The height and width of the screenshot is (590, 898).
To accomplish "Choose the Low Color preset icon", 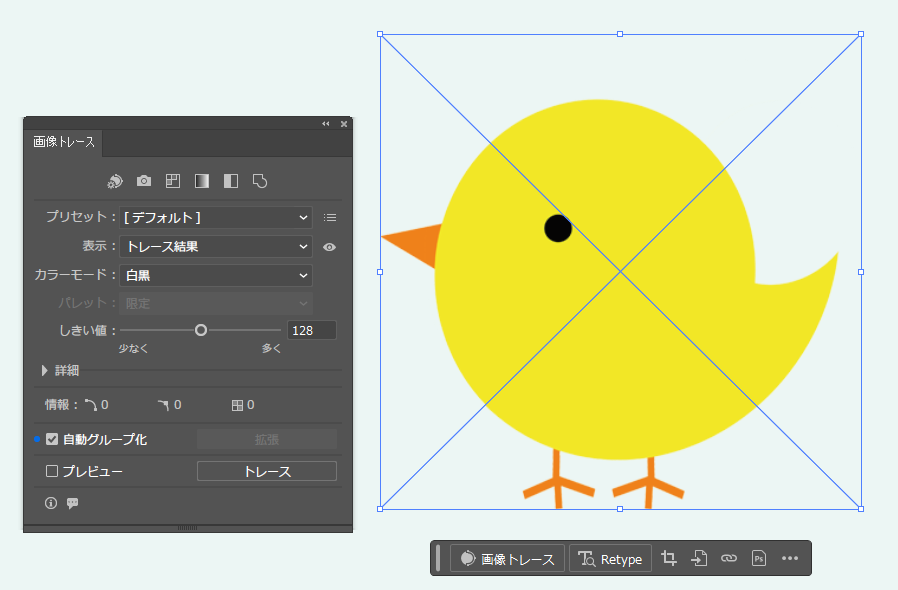I will pos(173,181).
